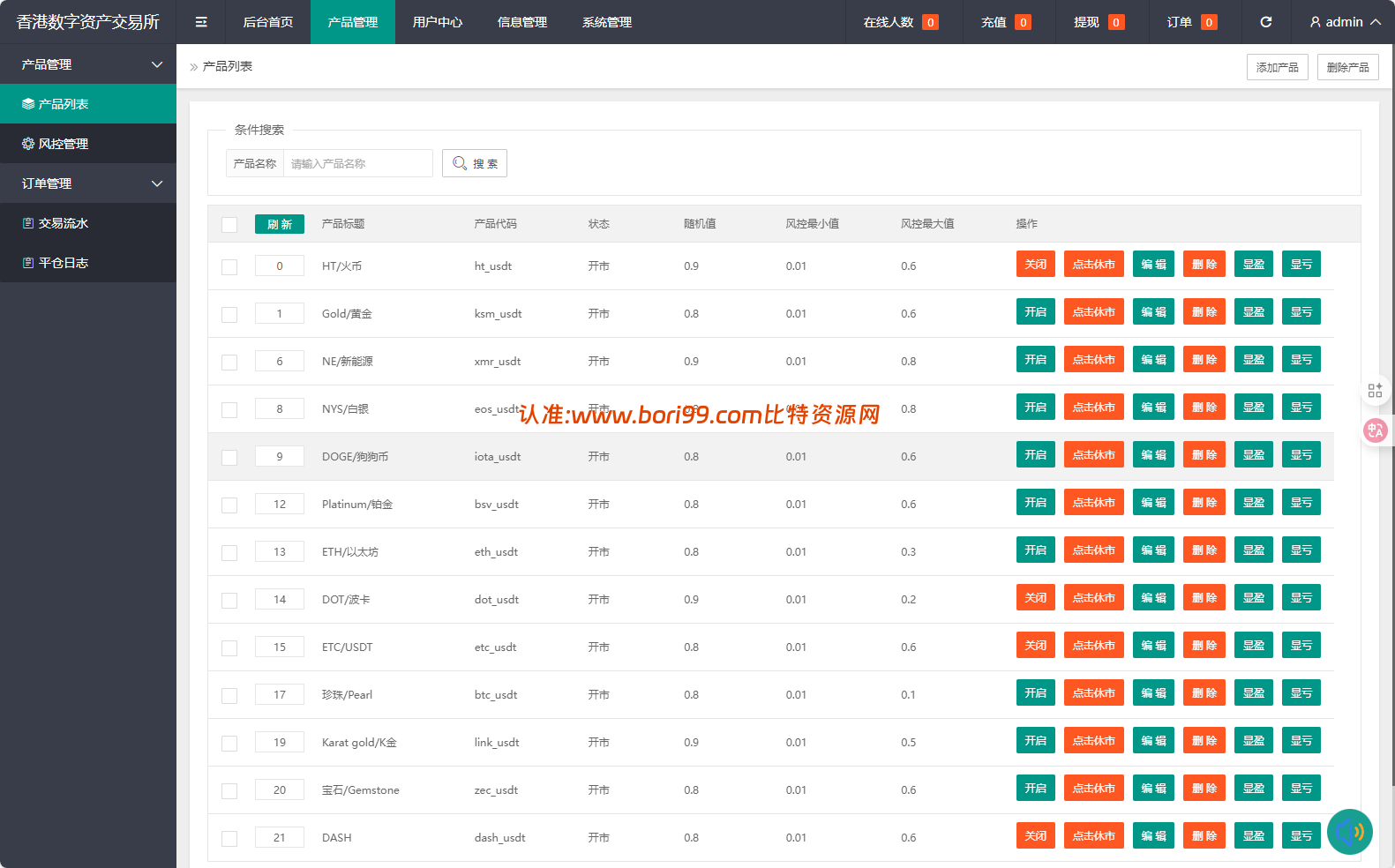Viewport: 1395px width, 868px height.
Task: Click the grid apps floating icon
Action: coord(1375,390)
